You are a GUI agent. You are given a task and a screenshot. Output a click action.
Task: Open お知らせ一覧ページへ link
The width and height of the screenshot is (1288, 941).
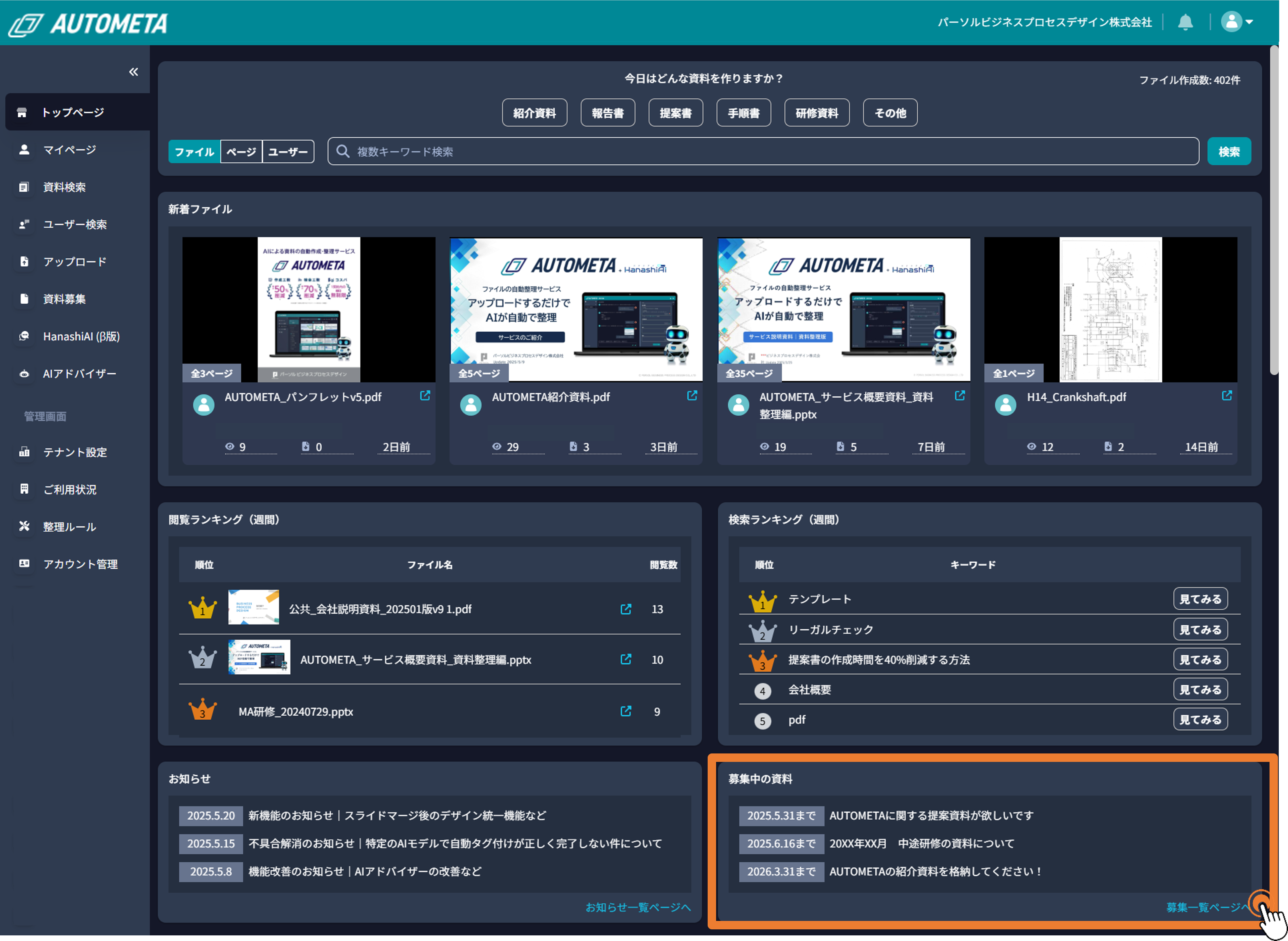click(x=638, y=907)
